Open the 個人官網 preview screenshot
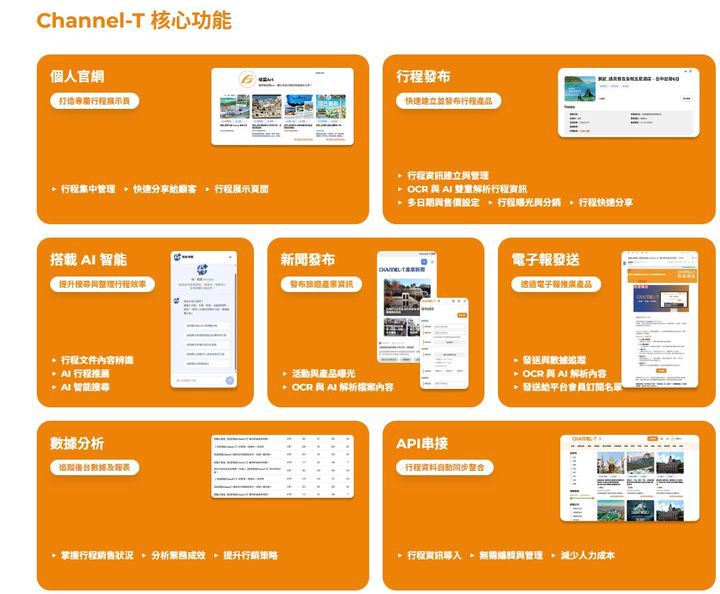 pyautogui.click(x=282, y=106)
